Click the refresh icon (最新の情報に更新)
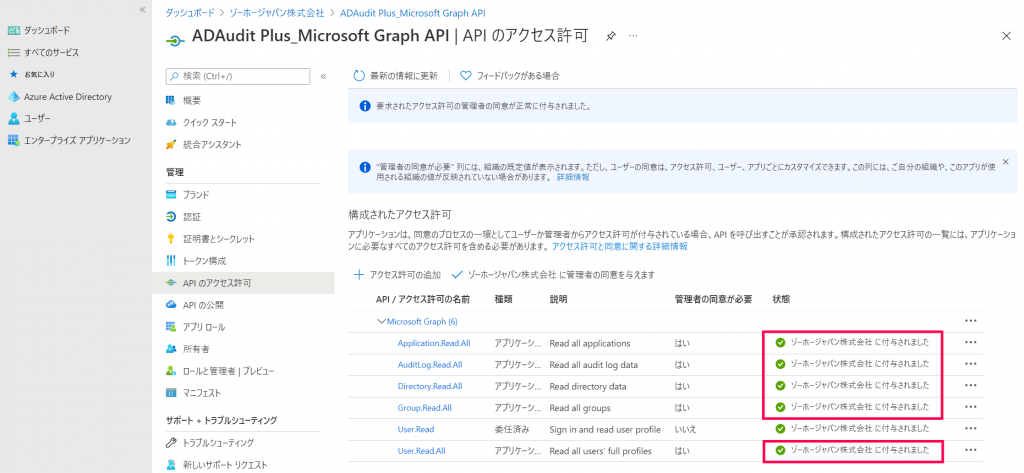 pyautogui.click(x=359, y=75)
